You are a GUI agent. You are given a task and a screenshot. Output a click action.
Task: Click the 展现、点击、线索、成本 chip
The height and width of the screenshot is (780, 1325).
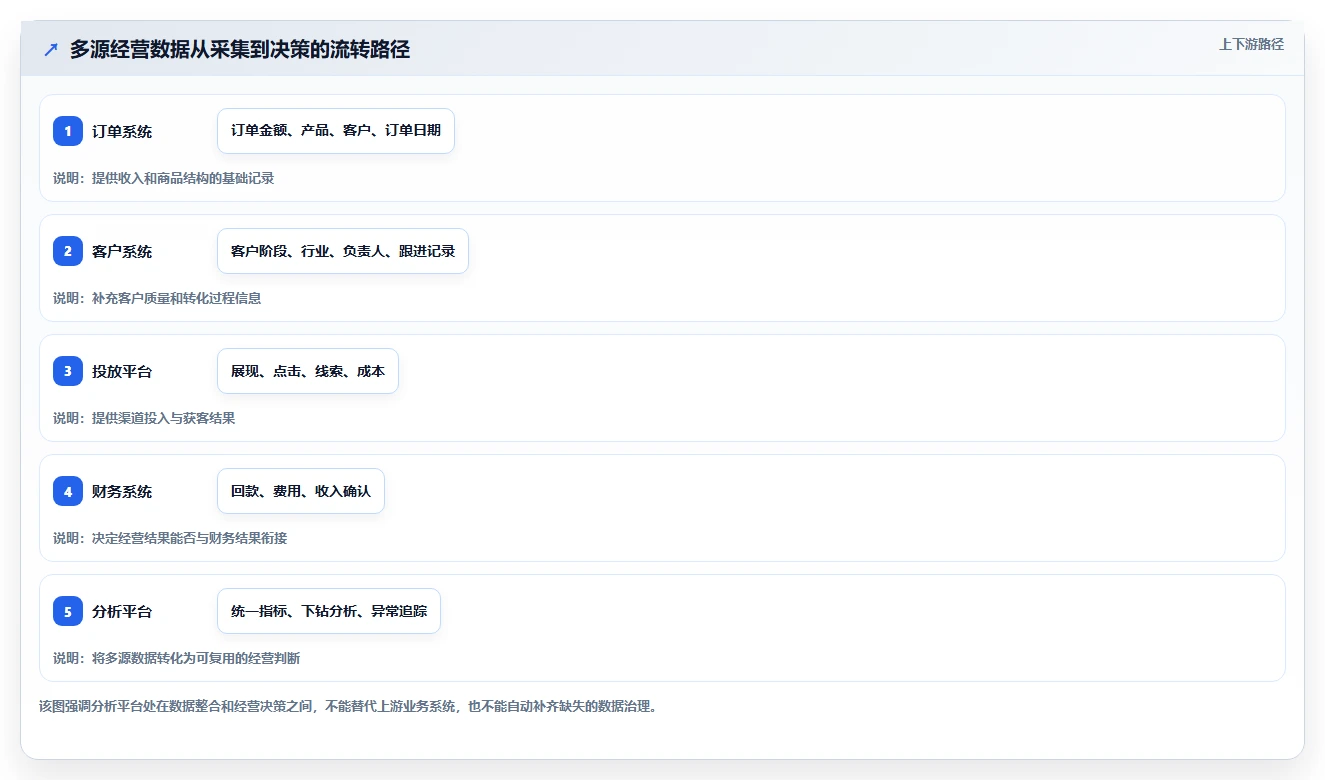[x=308, y=371]
